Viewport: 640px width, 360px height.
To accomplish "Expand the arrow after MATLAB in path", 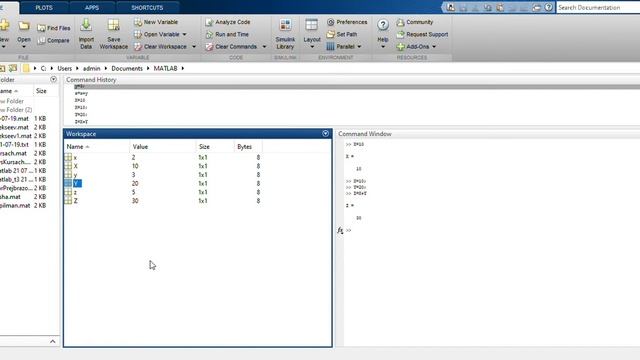I will [x=183, y=68].
